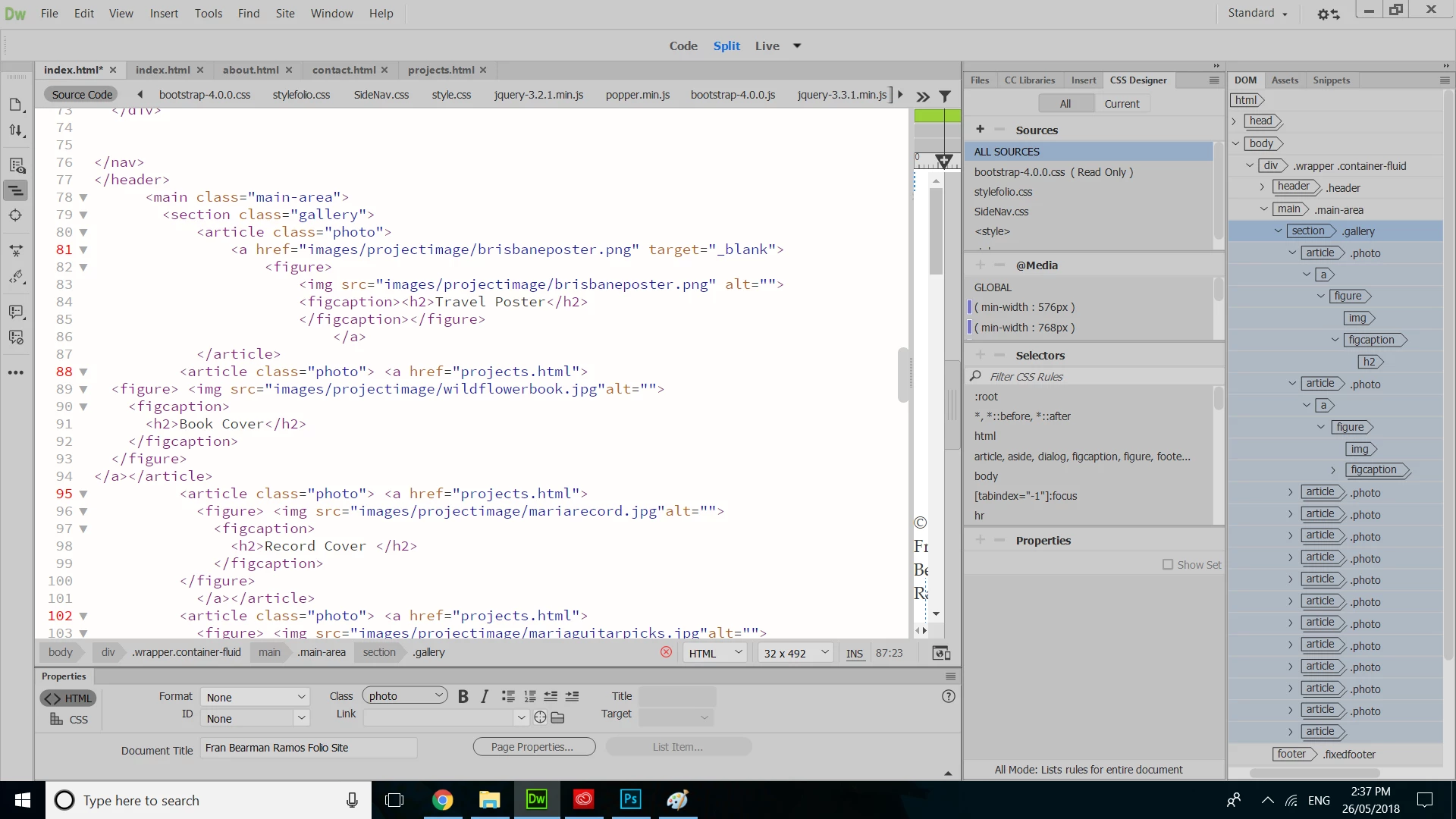The width and height of the screenshot is (1456, 819).
Task: Open Dreamweaver from the Windows taskbar
Action: coord(536,799)
